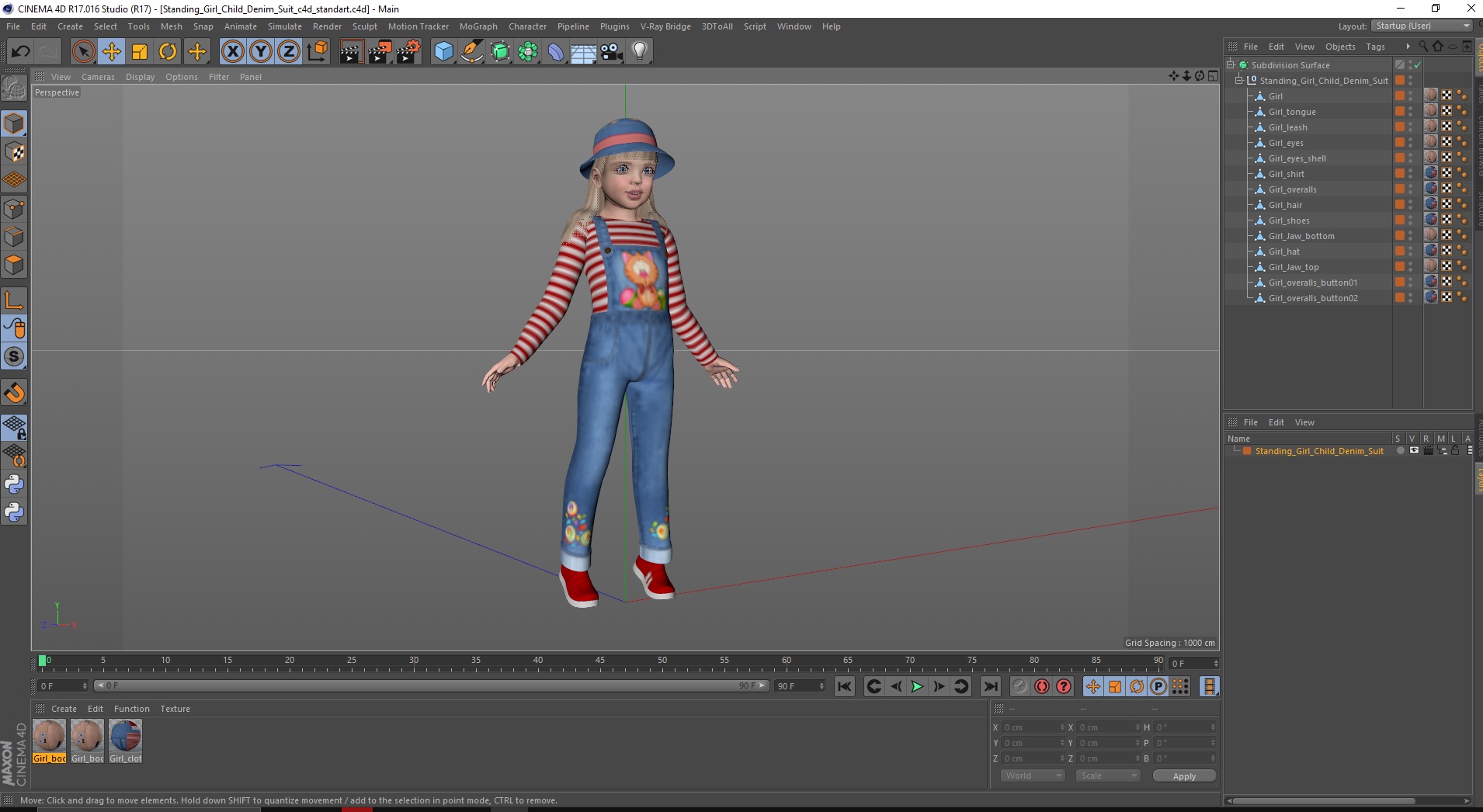Open the Sculpt menu
The height and width of the screenshot is (812, 1483).
click(364, 26)
